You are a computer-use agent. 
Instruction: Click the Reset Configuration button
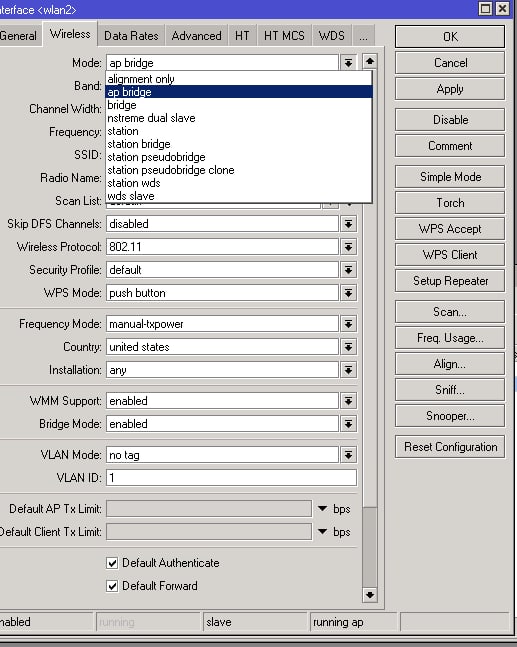[450, 446]
